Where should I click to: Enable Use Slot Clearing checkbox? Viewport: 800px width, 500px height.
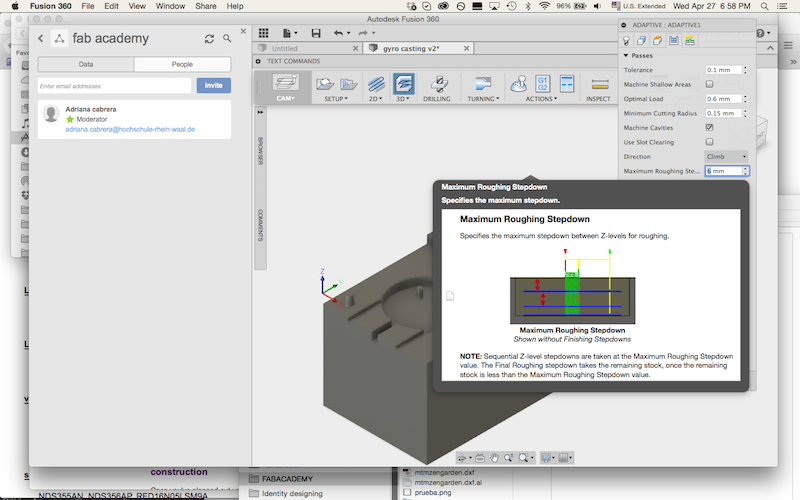(709, 142)
